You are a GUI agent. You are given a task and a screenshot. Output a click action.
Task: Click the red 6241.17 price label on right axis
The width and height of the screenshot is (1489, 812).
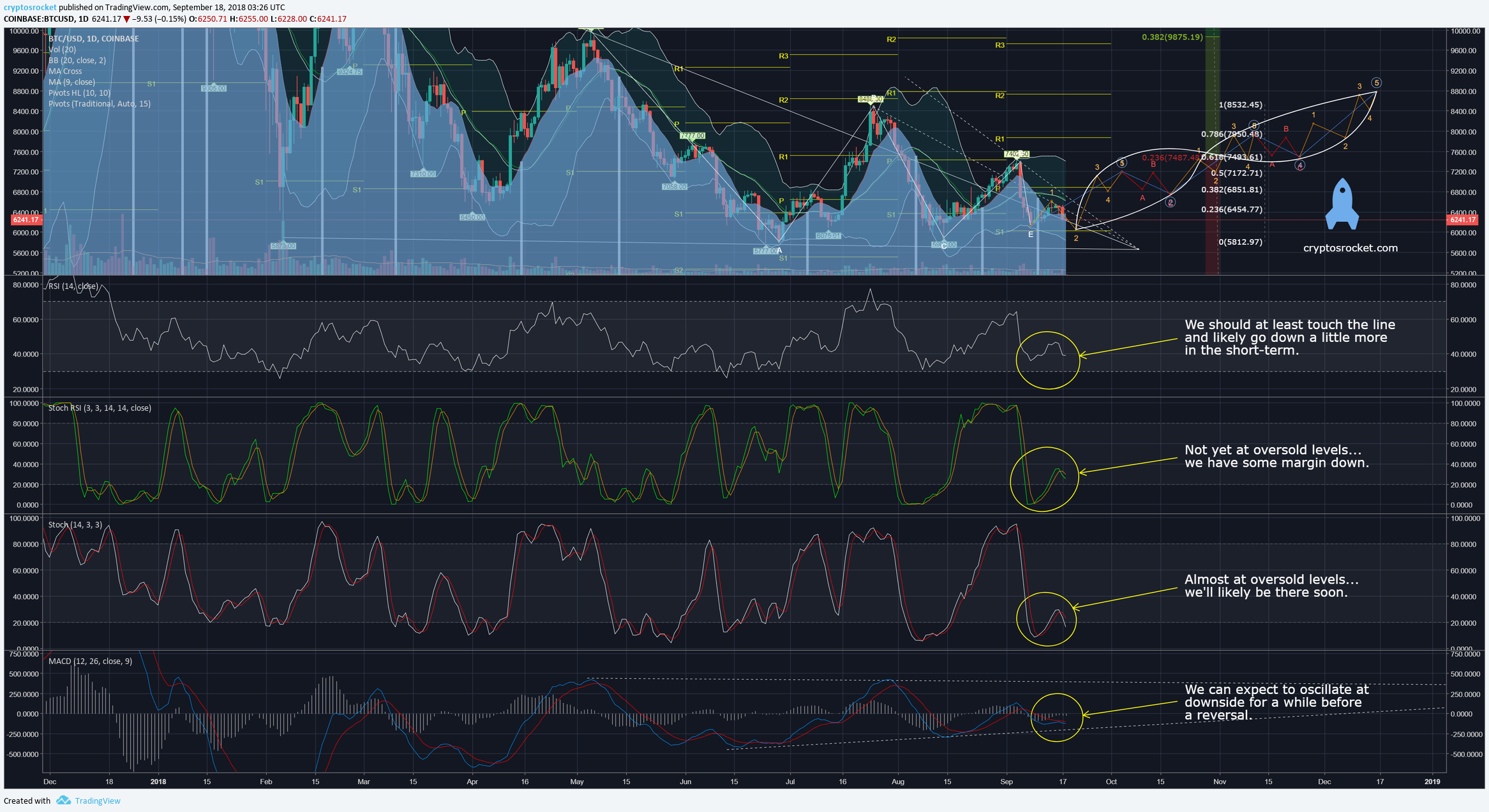click(x=1463, y=219)
